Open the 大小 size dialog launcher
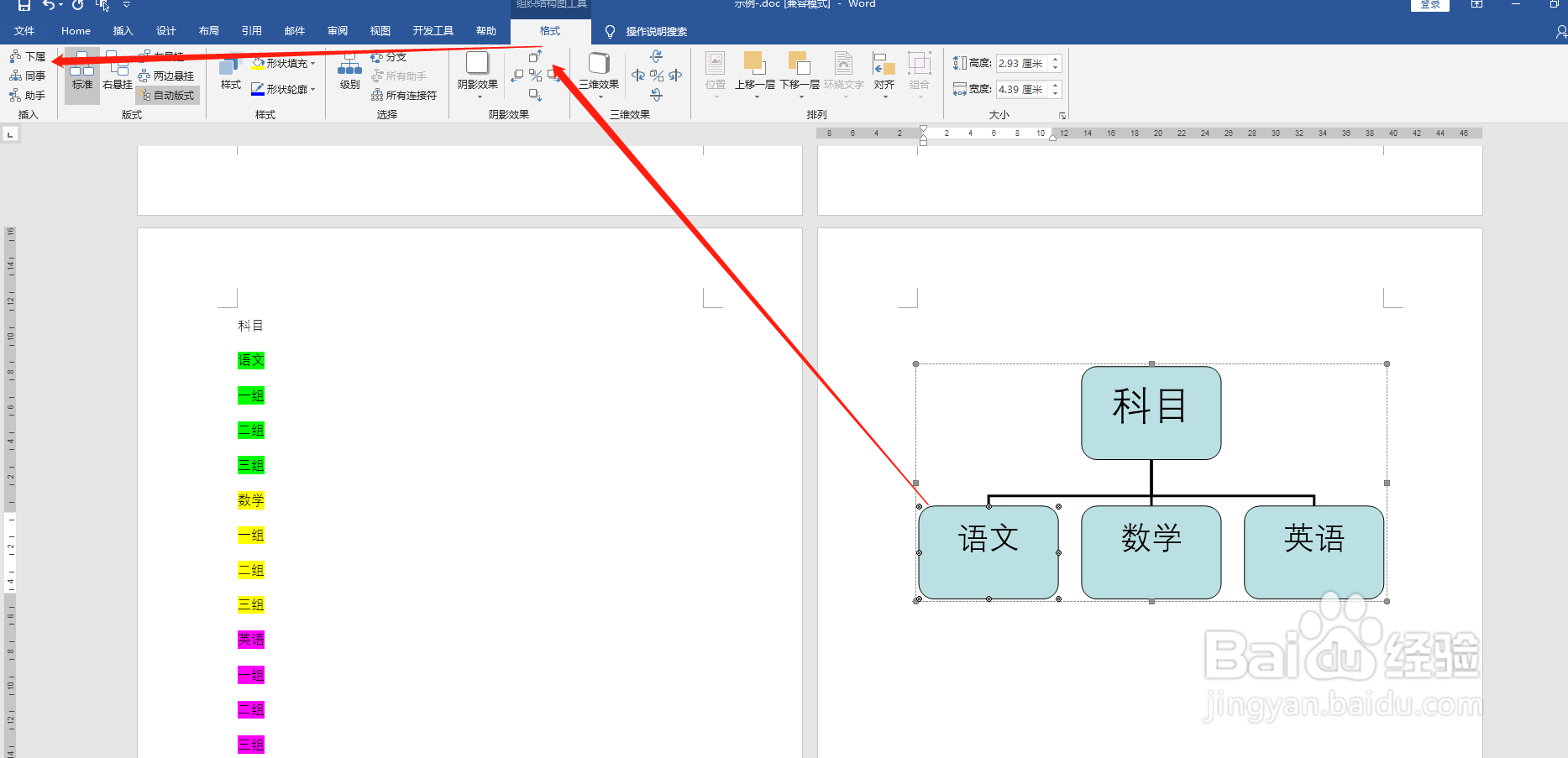Image resolution: width=1568 pixels, height=758 pixels. (x=1062, y=115)
